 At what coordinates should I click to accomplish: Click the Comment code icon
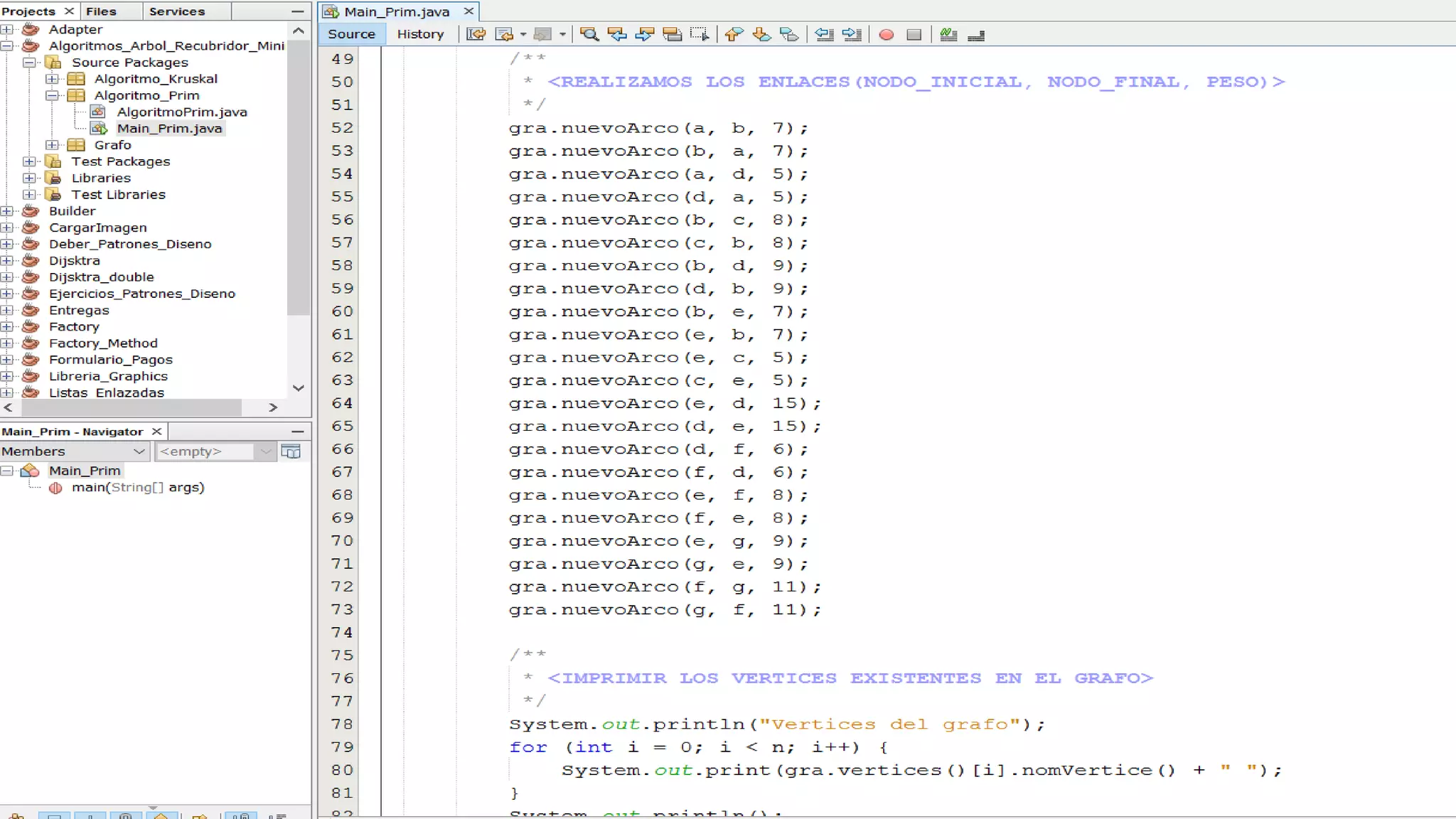pos(948,34)
